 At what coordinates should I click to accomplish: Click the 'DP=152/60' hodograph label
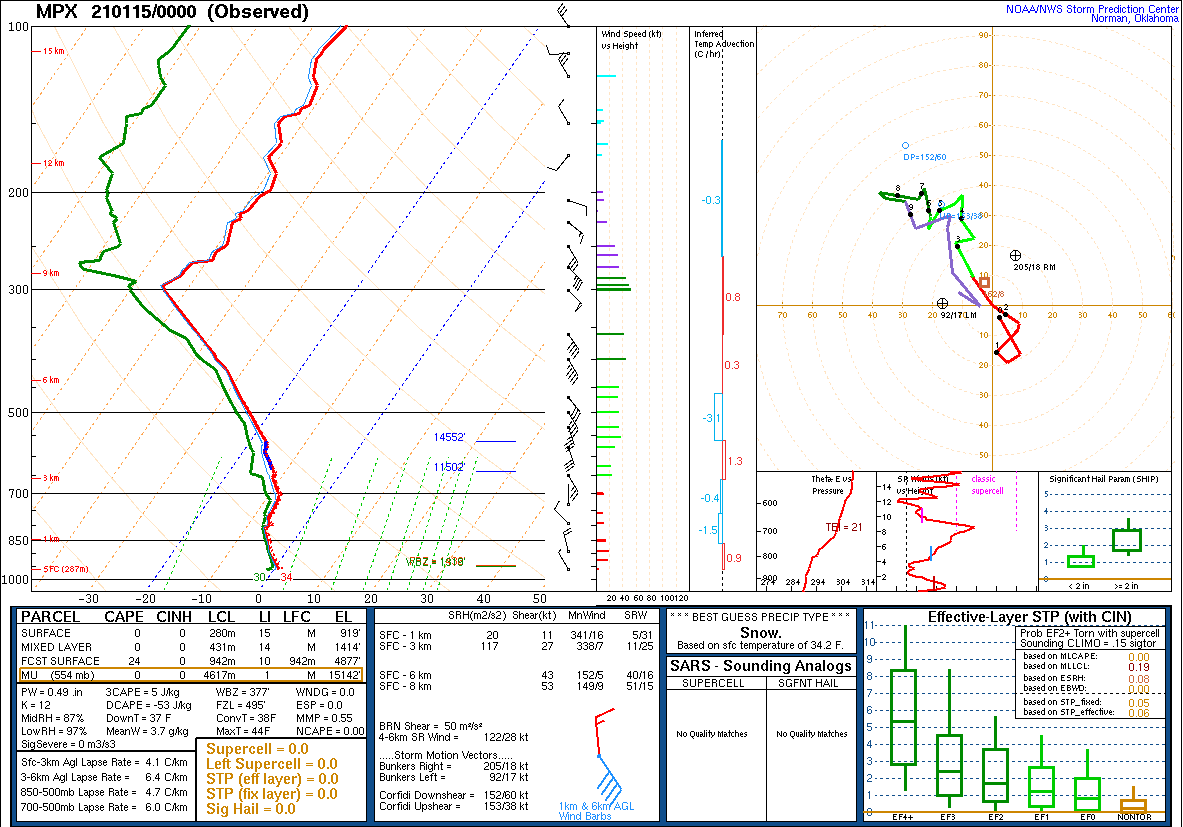coord(924,158)
